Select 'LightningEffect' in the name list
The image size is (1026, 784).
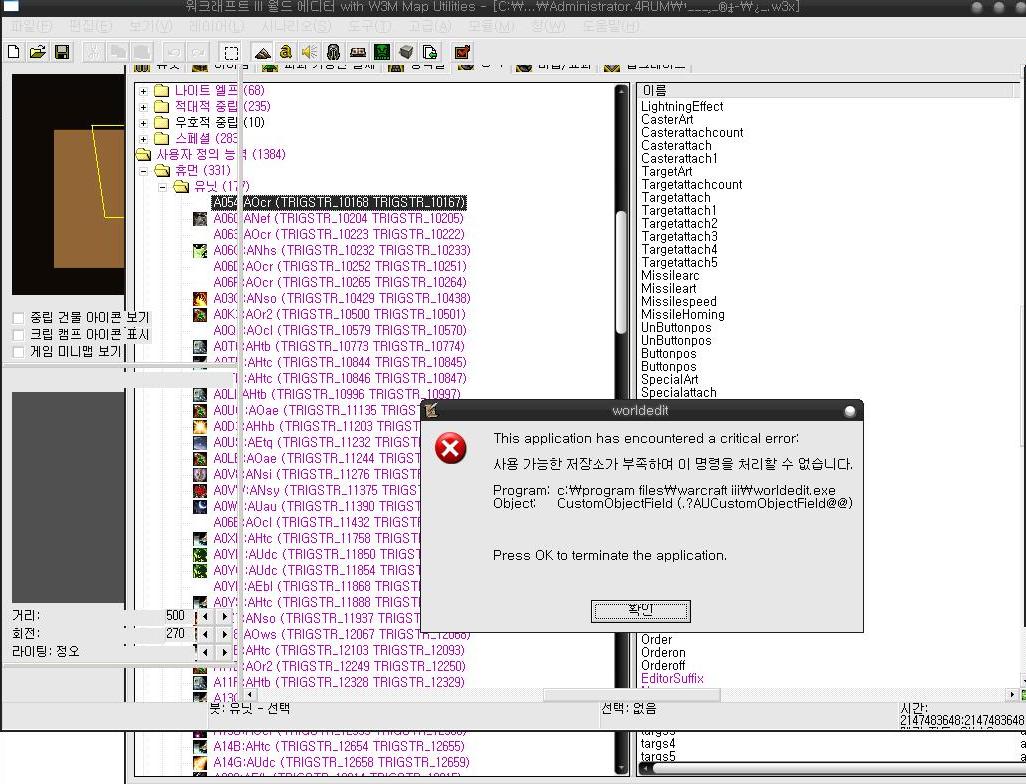click(682, 107)
